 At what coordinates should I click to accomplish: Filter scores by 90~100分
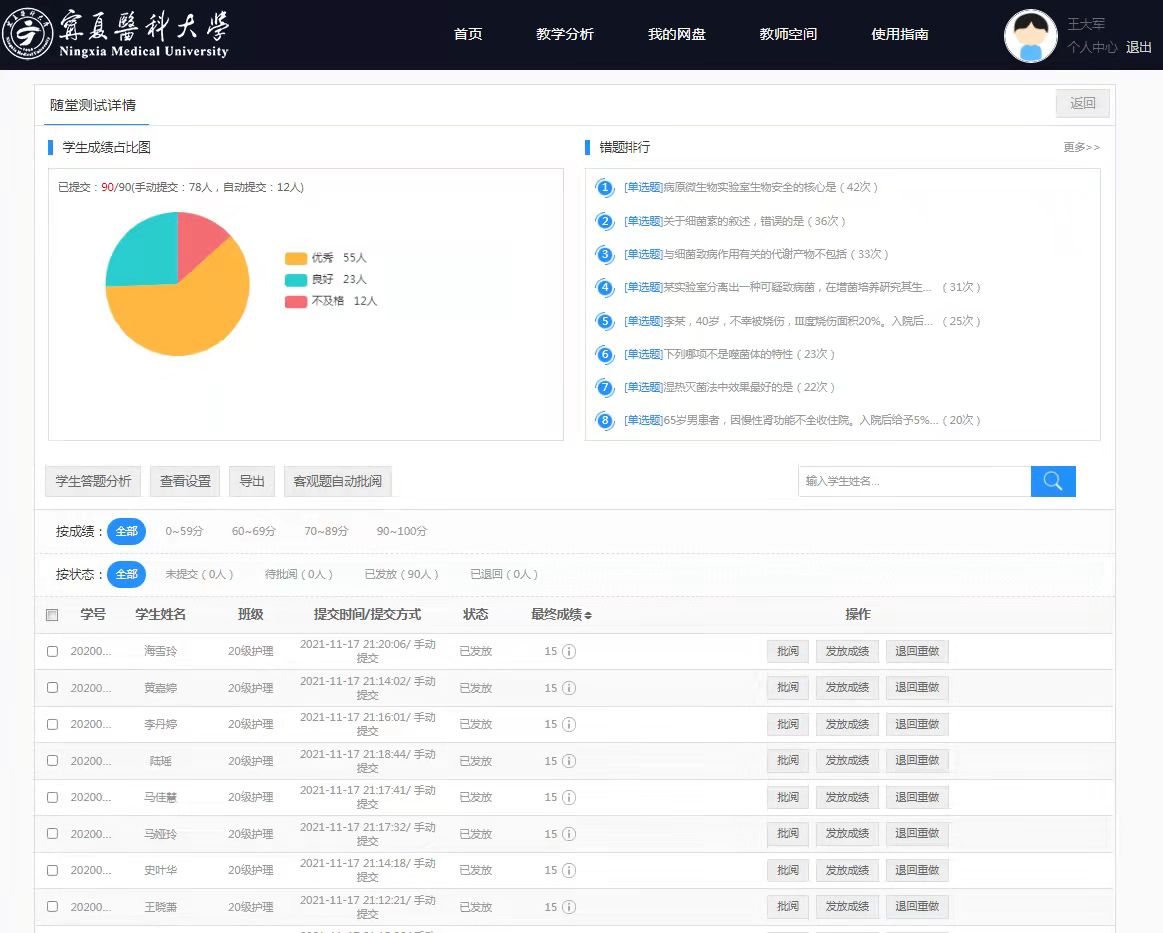401,531
